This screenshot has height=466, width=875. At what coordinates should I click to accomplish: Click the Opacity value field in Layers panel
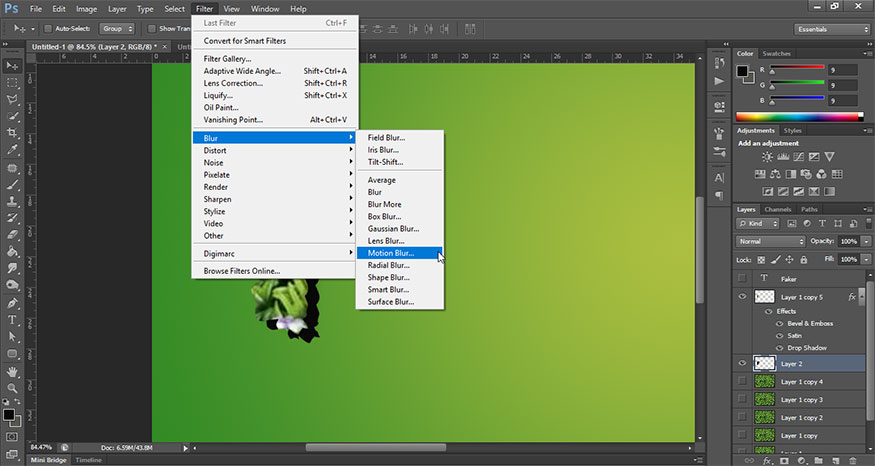pyautogui.click(x=847, y=242)
